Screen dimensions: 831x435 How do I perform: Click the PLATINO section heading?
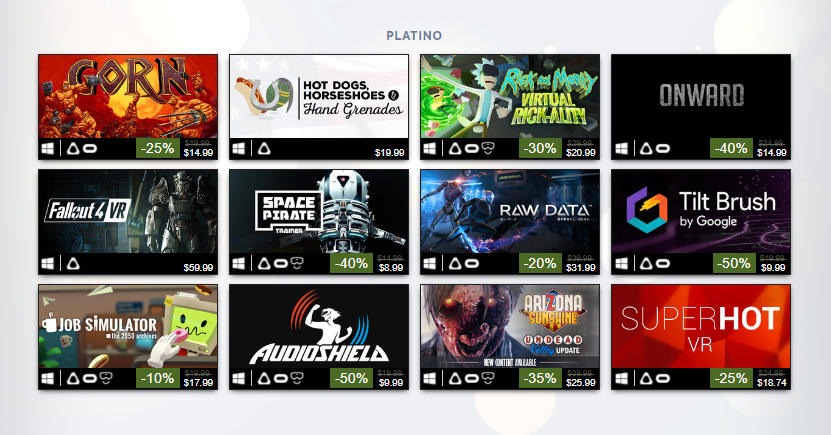[x=414, y=35]
